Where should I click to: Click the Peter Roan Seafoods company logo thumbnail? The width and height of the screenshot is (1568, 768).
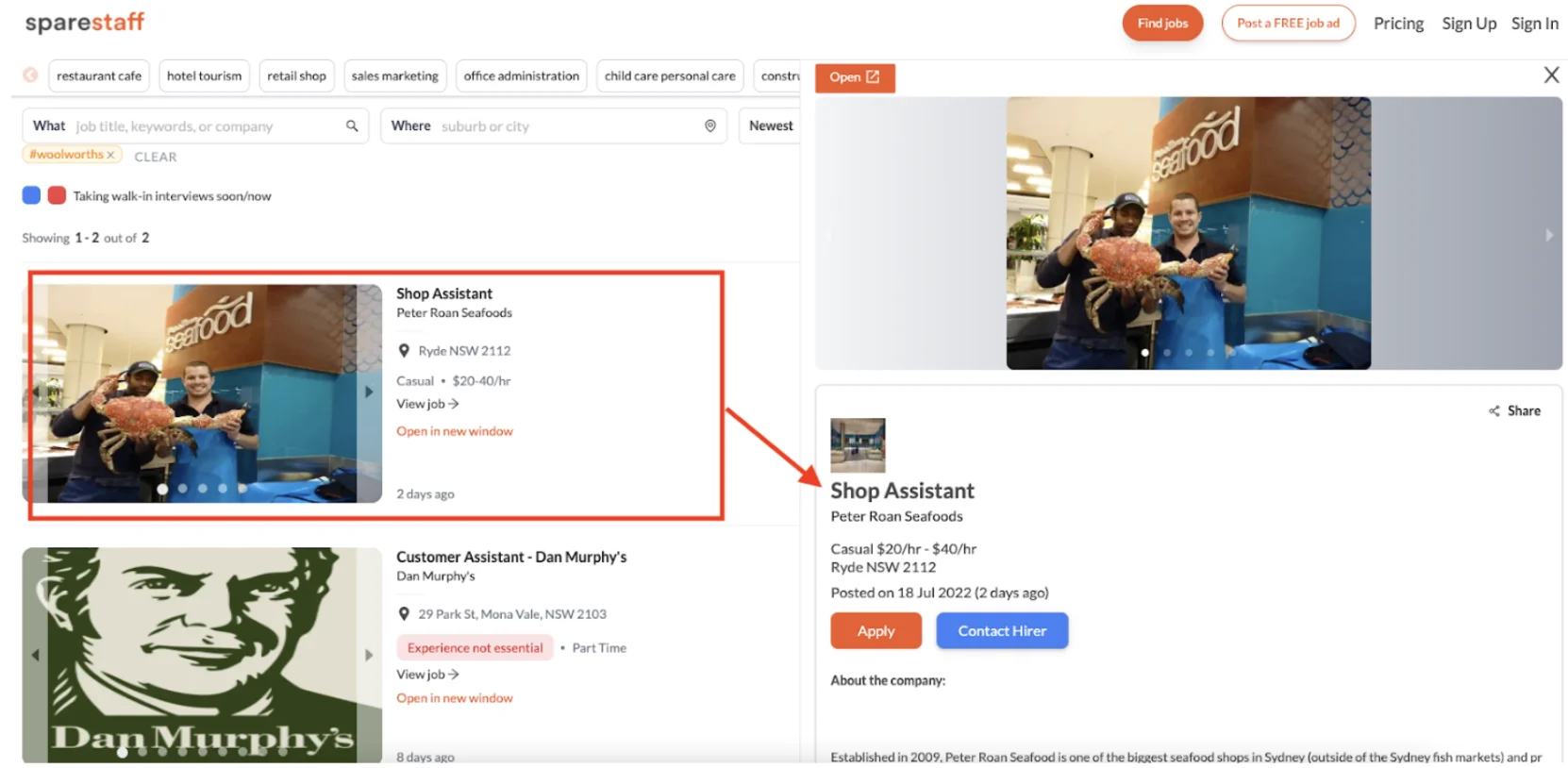click(x=858, y=445)
